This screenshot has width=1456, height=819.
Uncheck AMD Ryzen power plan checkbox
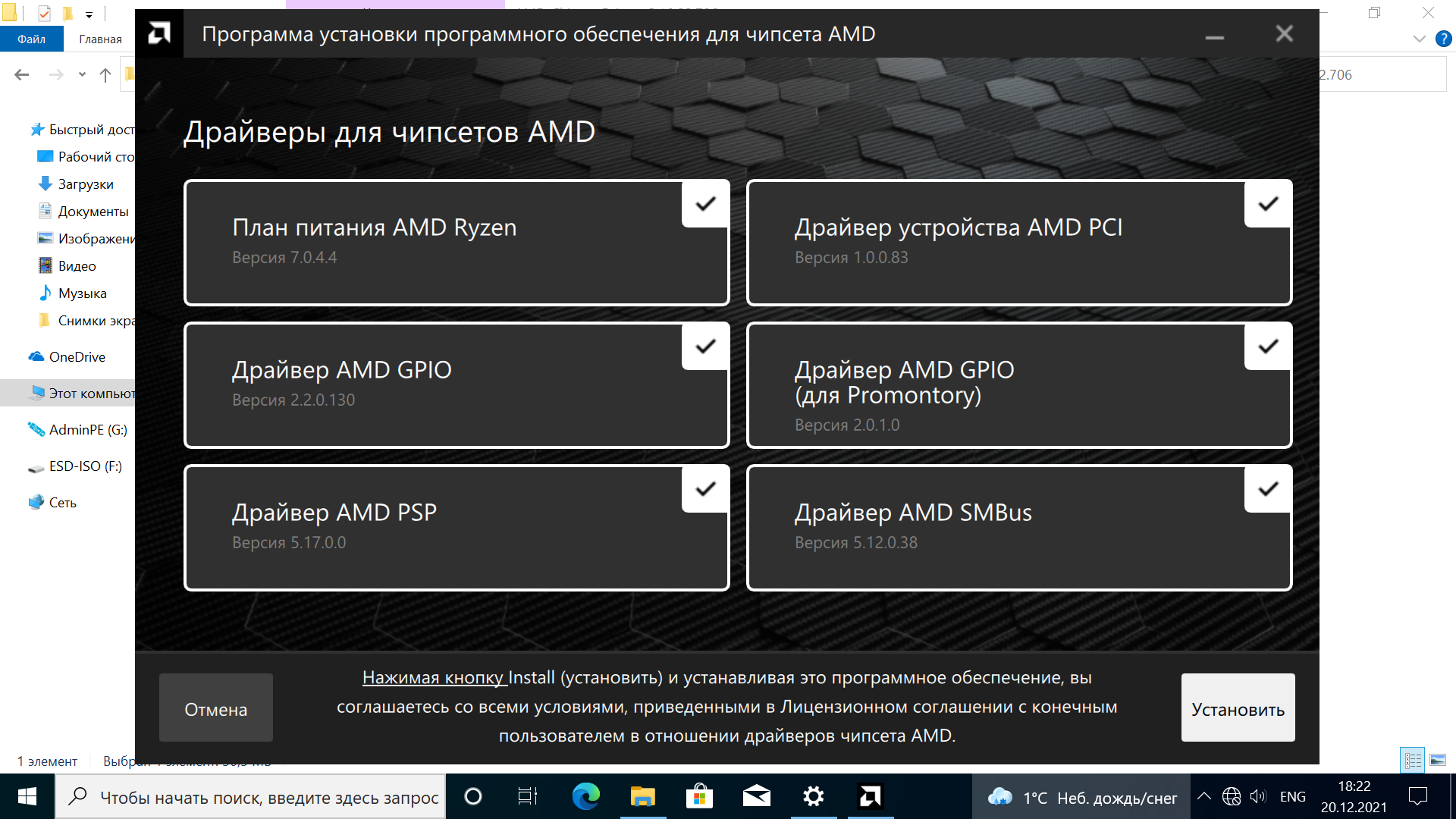(x=705, y=203)
